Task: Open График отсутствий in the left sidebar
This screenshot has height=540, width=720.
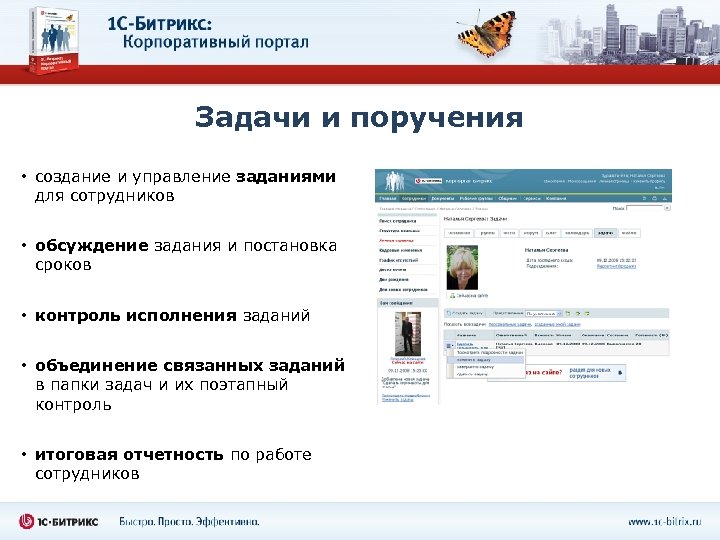Action: 399,260
